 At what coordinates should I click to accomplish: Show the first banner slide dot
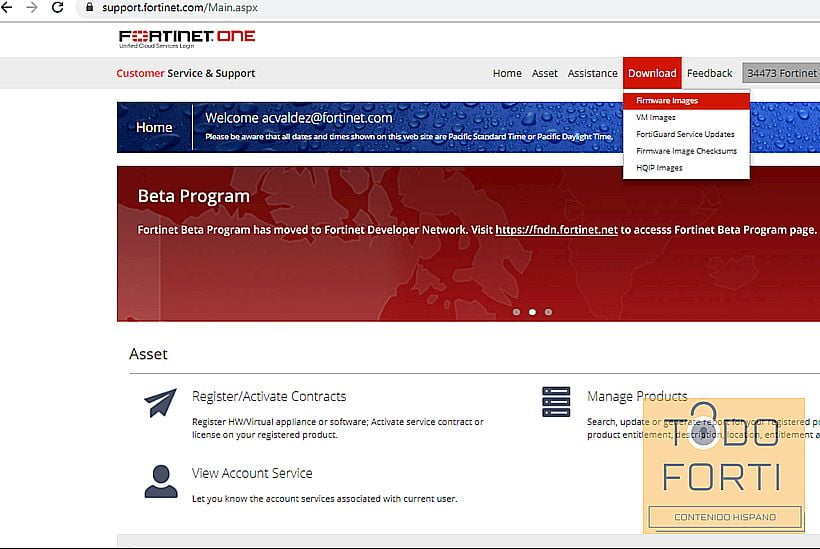516,312
